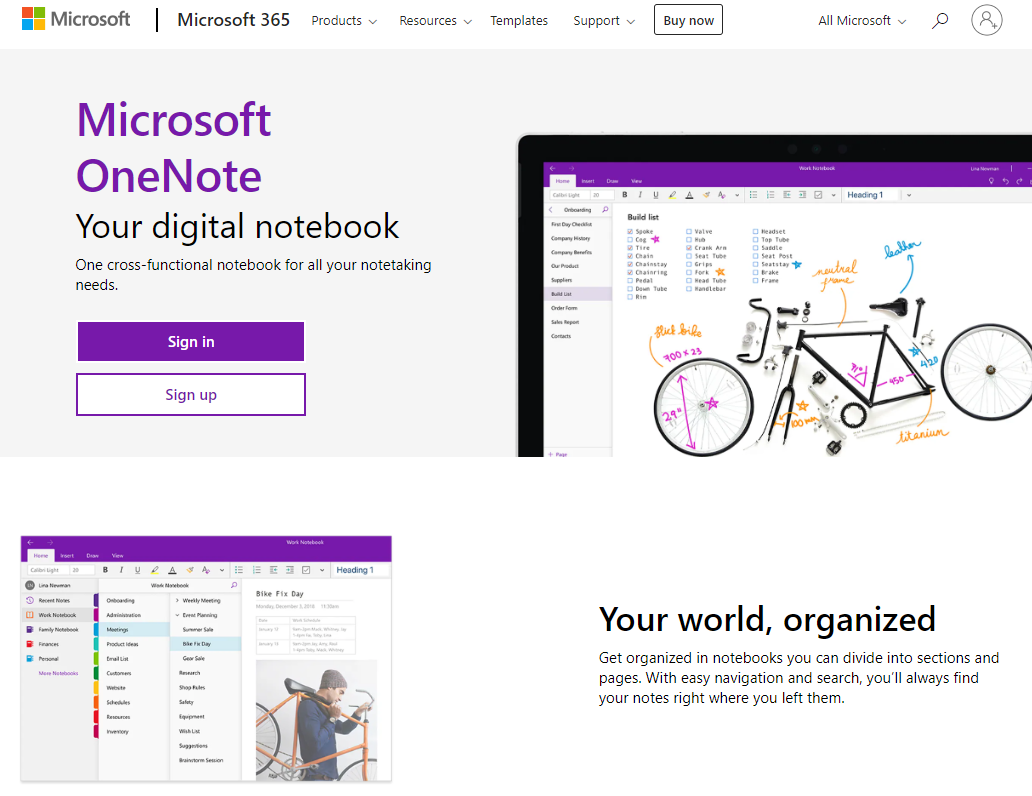Select the Draw tab in the laptop screenshot
Image resolution: width=1032 pixels, height=796 pixels.
click(x=612, y=181)
